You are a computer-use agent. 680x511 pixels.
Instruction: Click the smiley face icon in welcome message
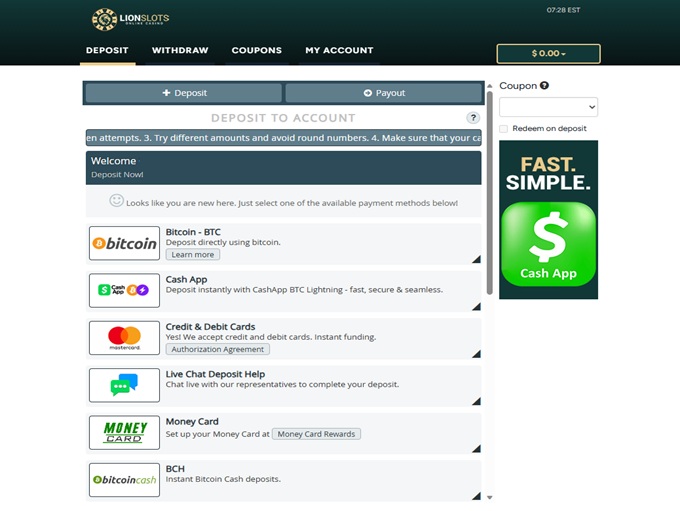click(x=116, y=200)
